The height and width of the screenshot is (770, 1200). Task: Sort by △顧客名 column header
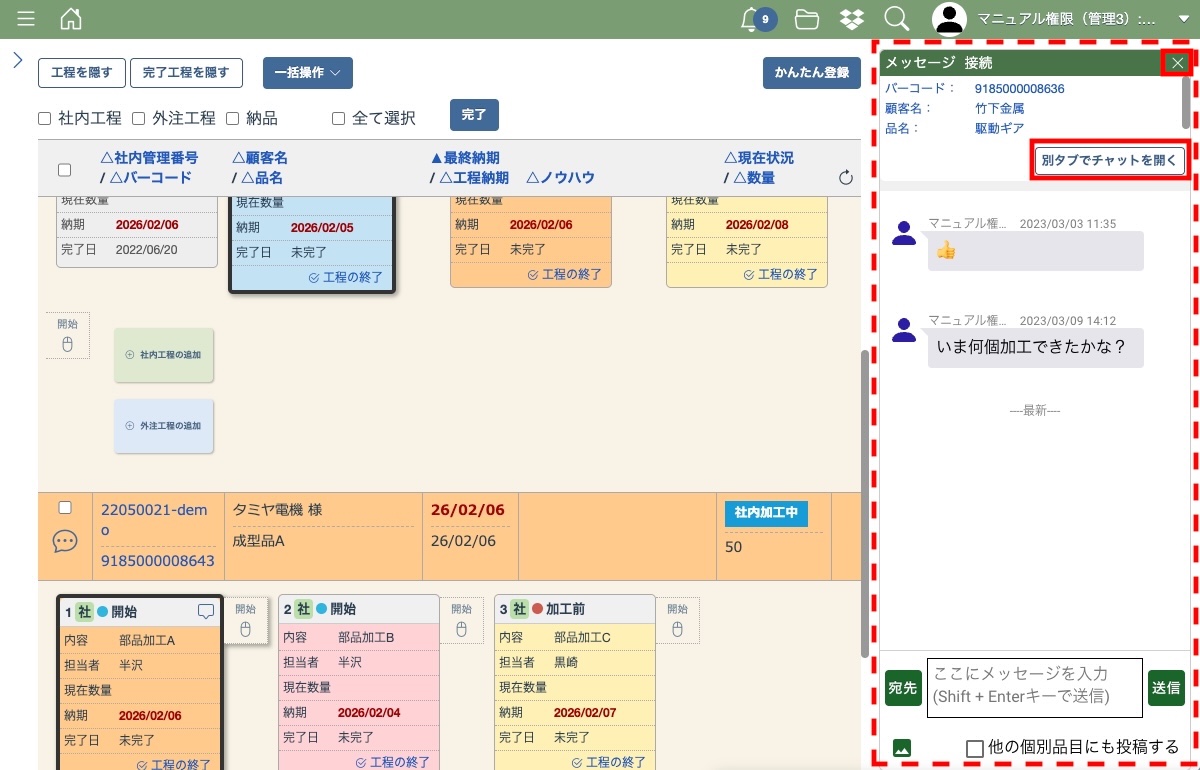click(x=260, y=158)
